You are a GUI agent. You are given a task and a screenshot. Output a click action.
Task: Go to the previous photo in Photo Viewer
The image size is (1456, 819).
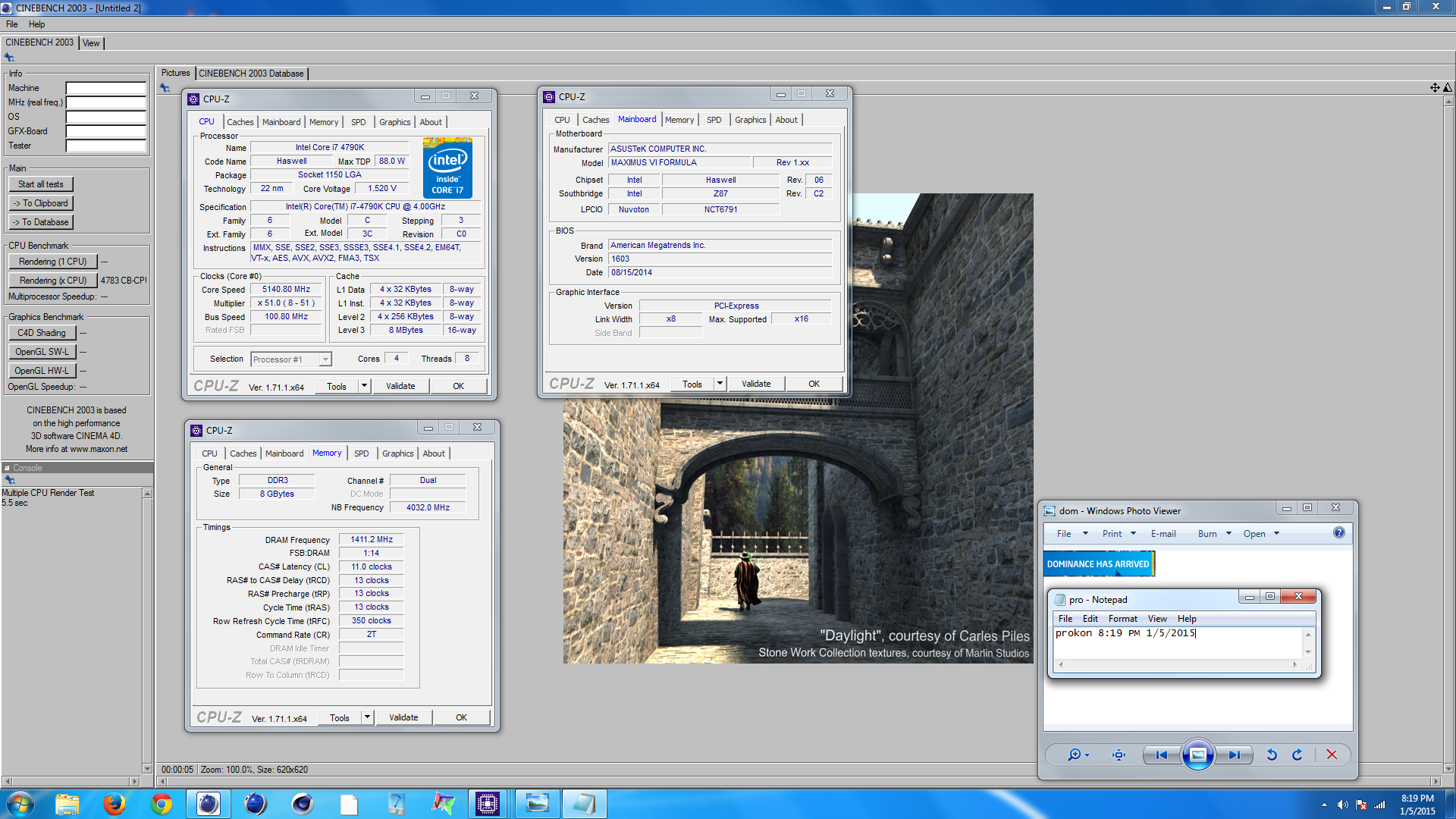tap(1161, 755)
